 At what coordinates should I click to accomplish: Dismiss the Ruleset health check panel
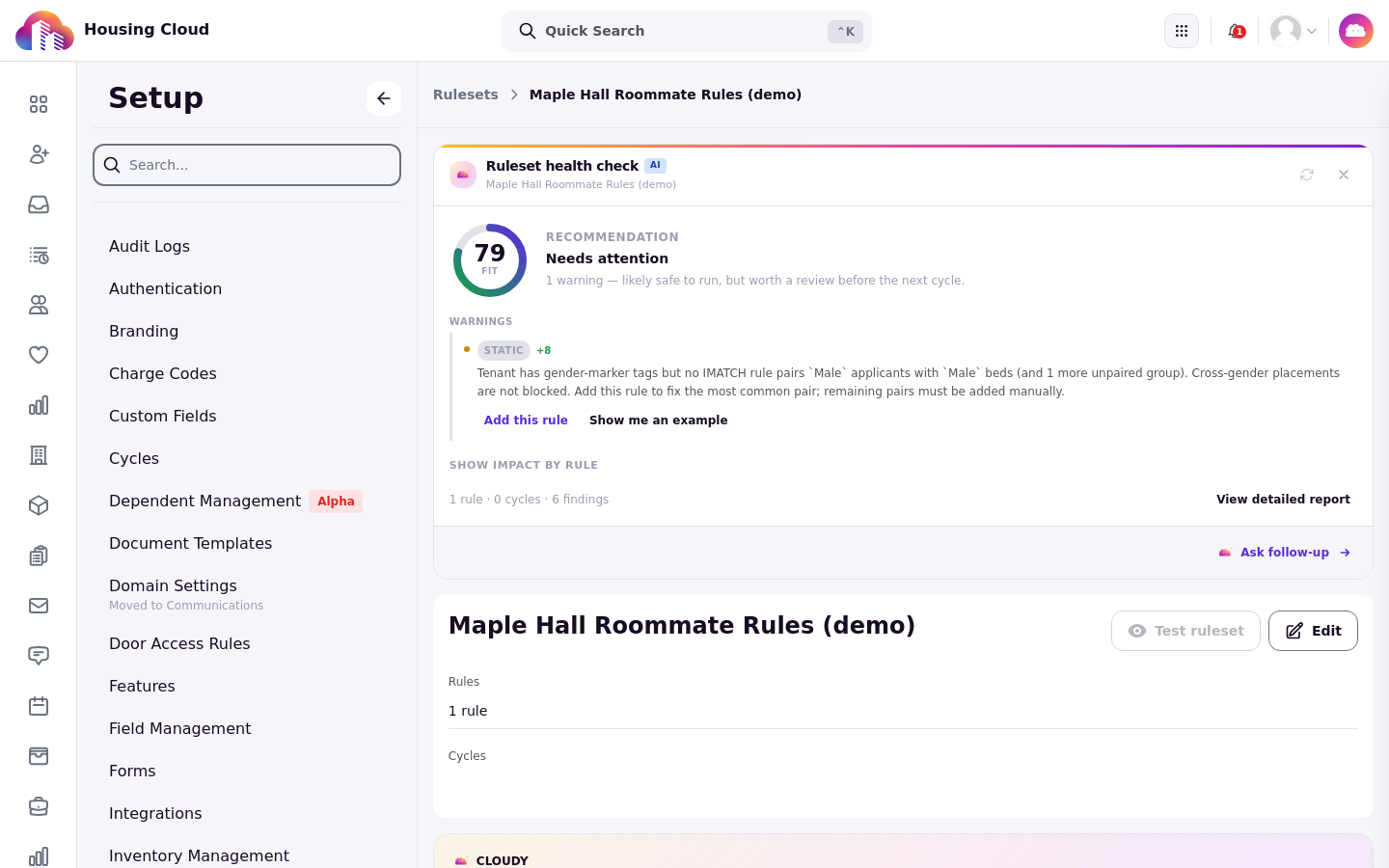click(x=1344, y=175)
